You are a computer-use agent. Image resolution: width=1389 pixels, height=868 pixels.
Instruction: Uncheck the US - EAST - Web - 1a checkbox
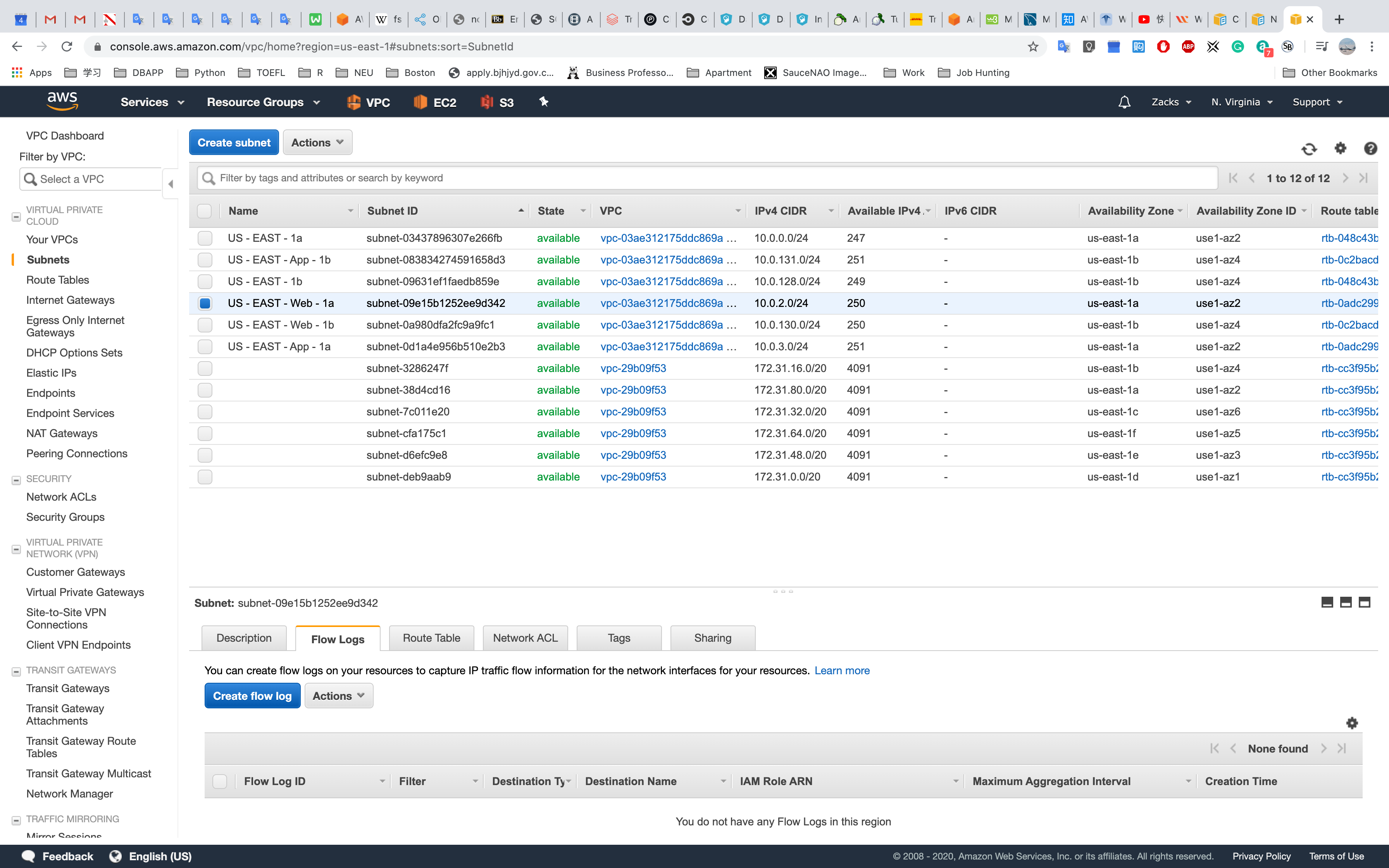point(205,303)
